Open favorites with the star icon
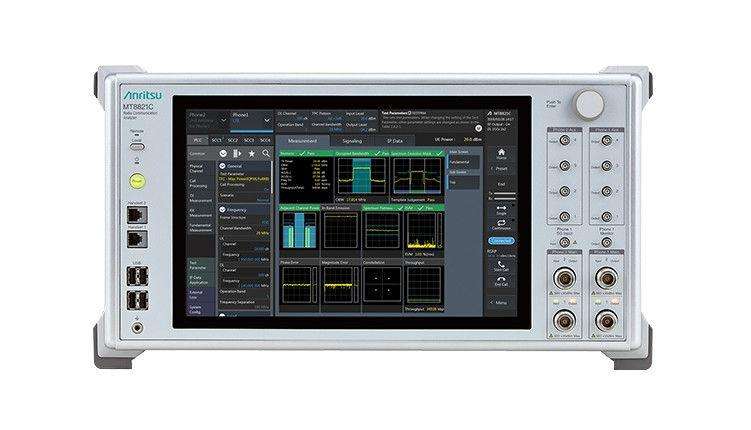 [251, 153]
